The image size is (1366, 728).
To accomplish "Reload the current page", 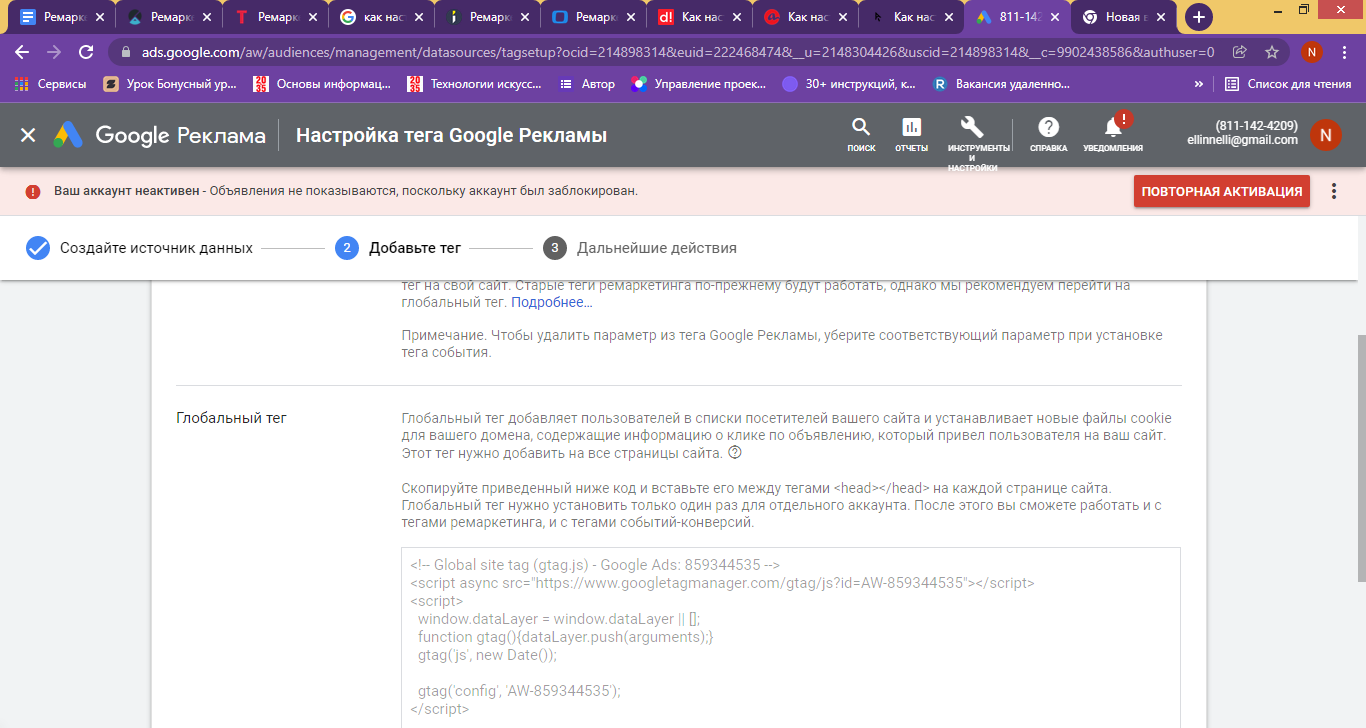I will [86, 52].
